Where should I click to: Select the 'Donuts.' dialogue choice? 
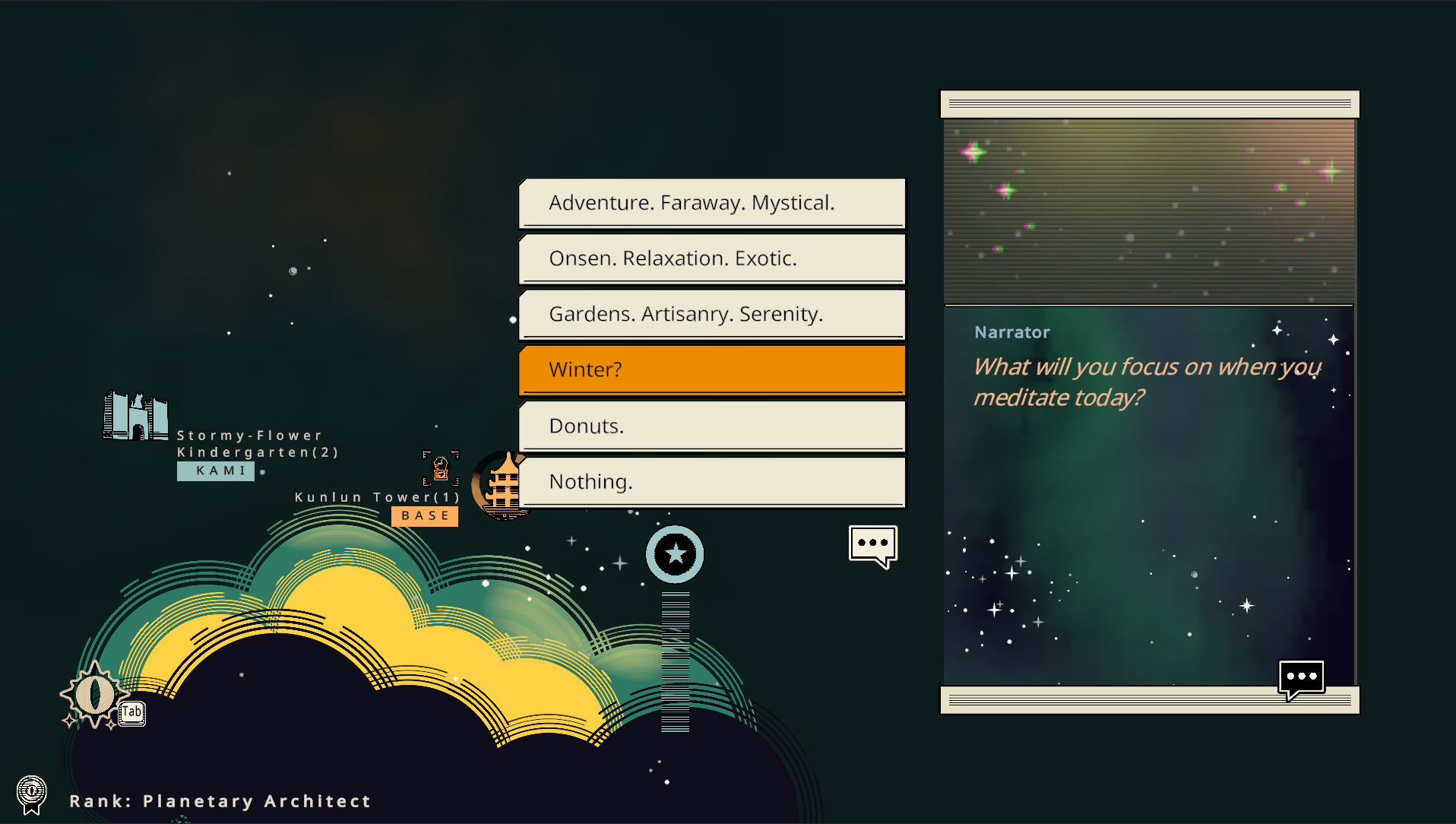coord(712,426)
